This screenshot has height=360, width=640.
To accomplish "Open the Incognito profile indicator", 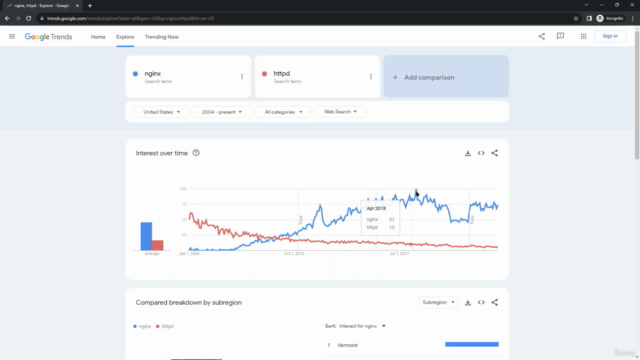I will click(x=610, y=18).
